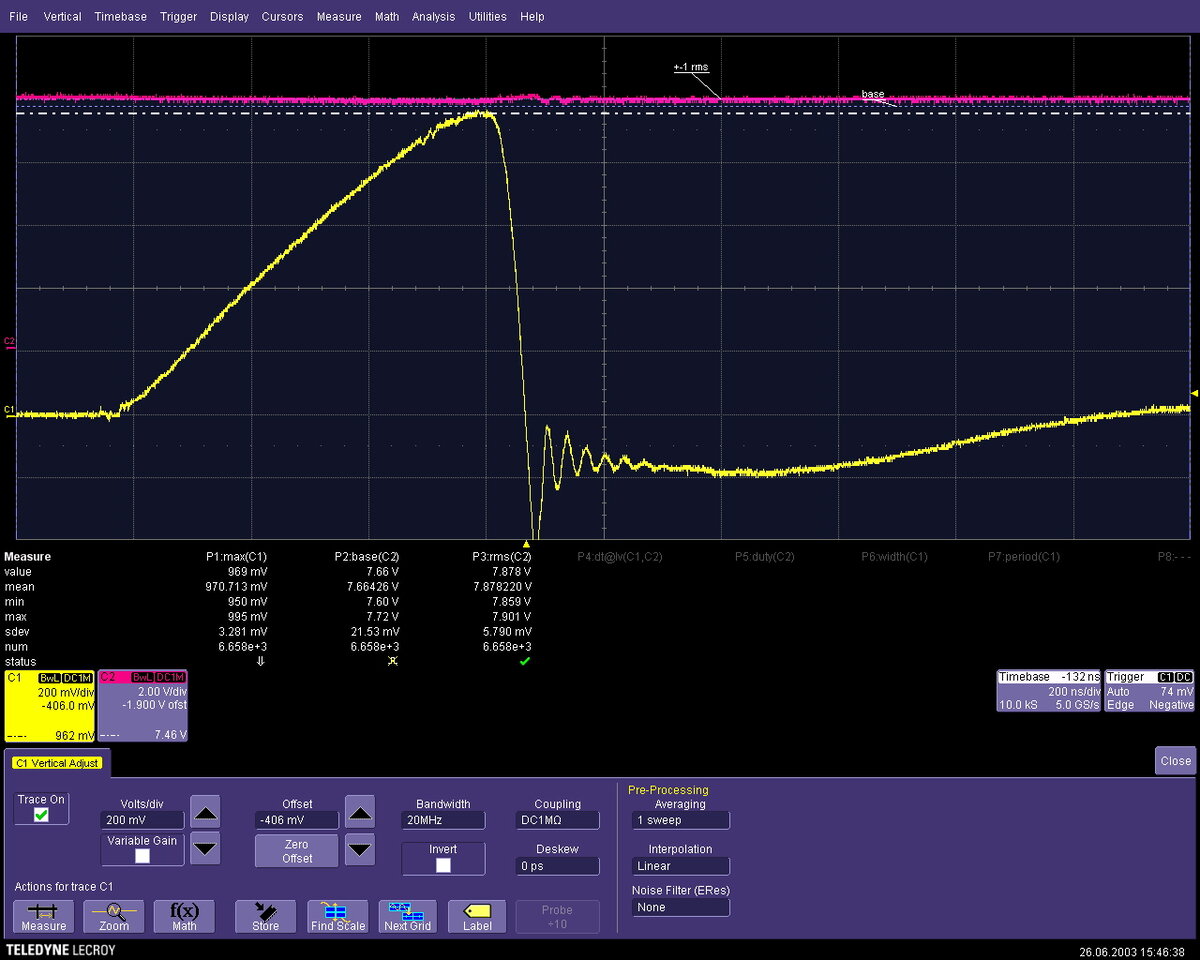Open the Coupling DC1MΩ selector

[558, 820]
